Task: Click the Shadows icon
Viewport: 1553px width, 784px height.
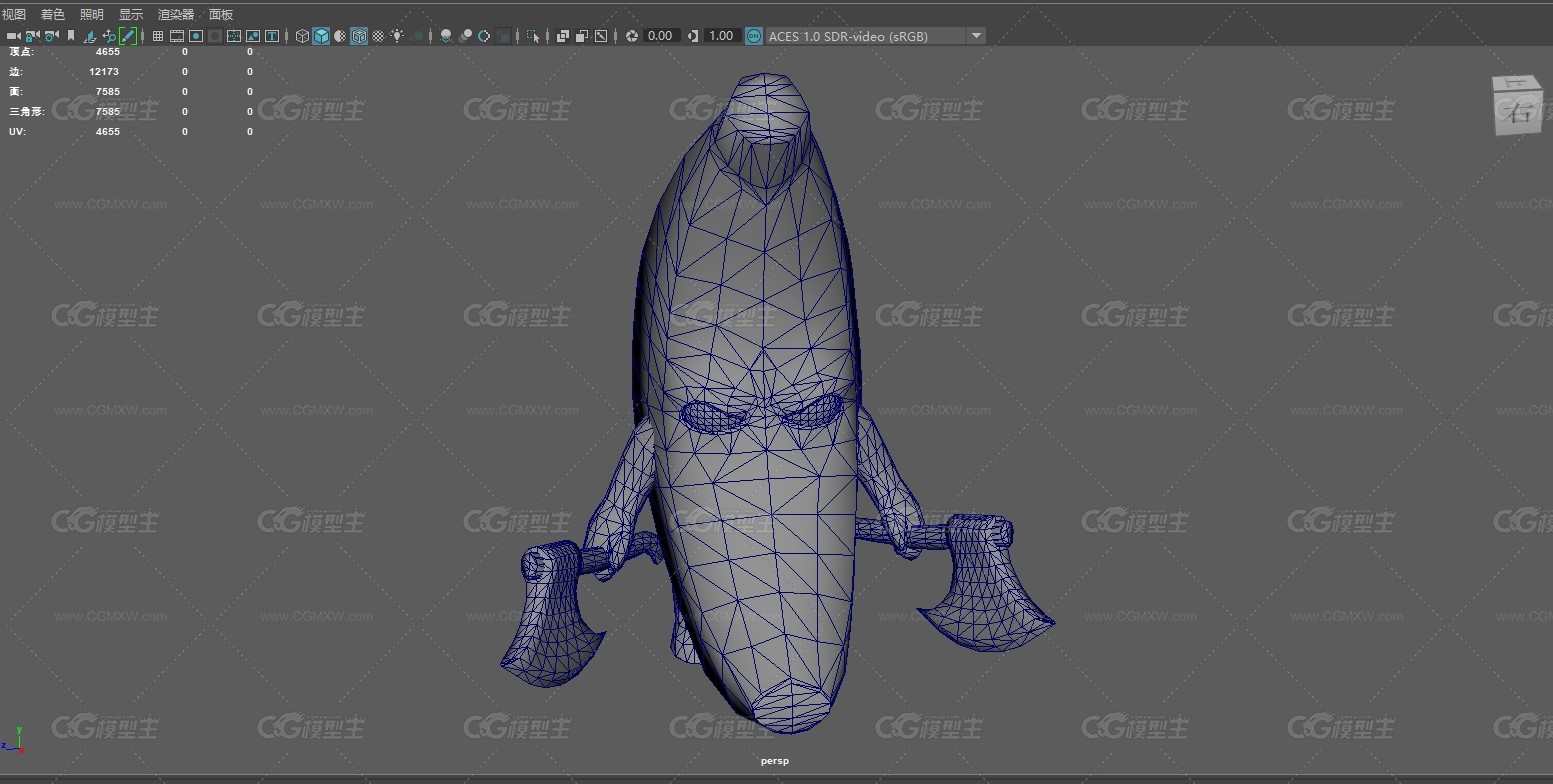Action: [416, 36]
